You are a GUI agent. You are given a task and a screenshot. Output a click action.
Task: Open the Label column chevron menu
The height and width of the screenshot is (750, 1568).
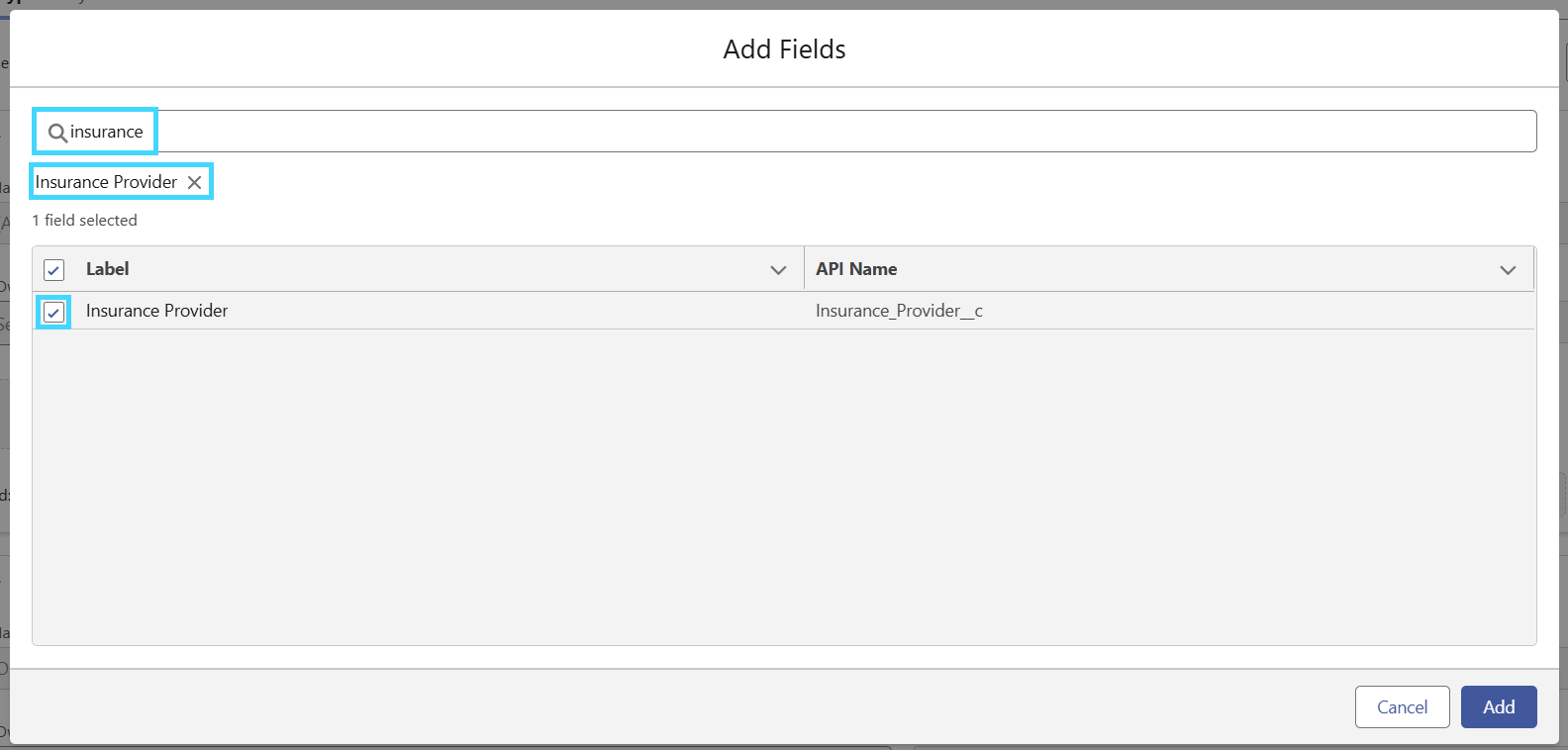pyautogui.click(x=778, y=270)
